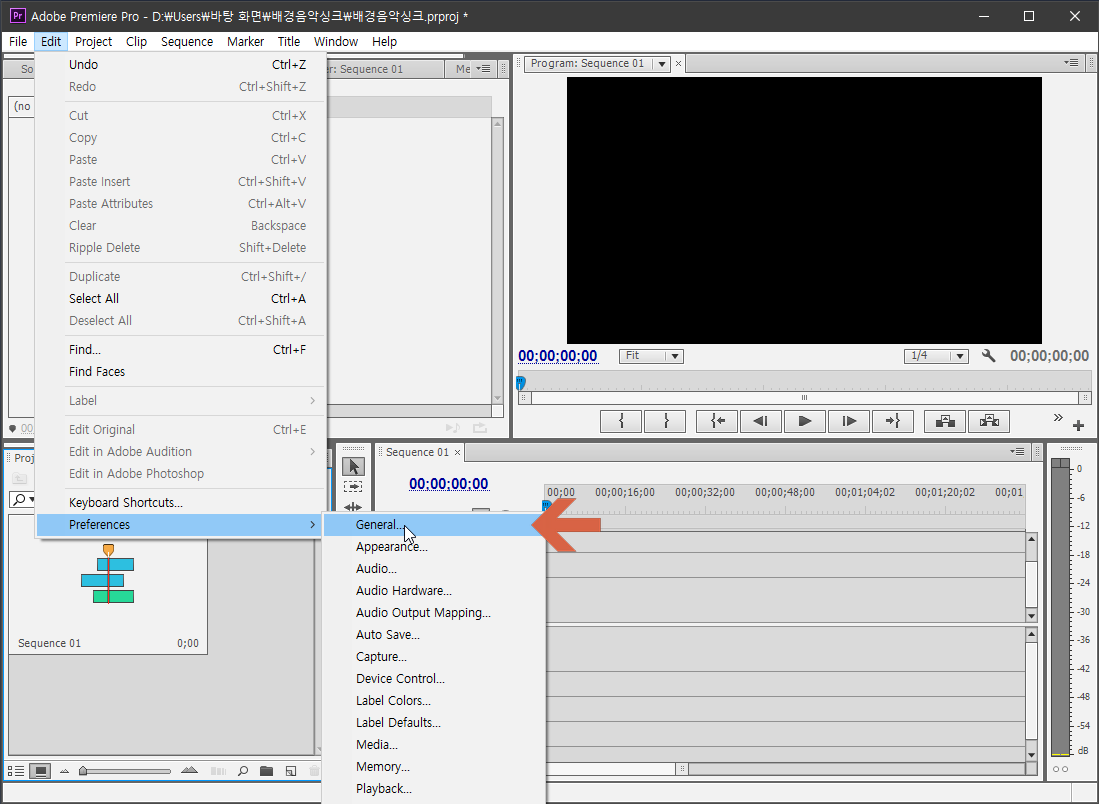Viewport: 1099px width, 804px height.
Task: Click the video tracks scroll down arrow
Action: 1031,616
